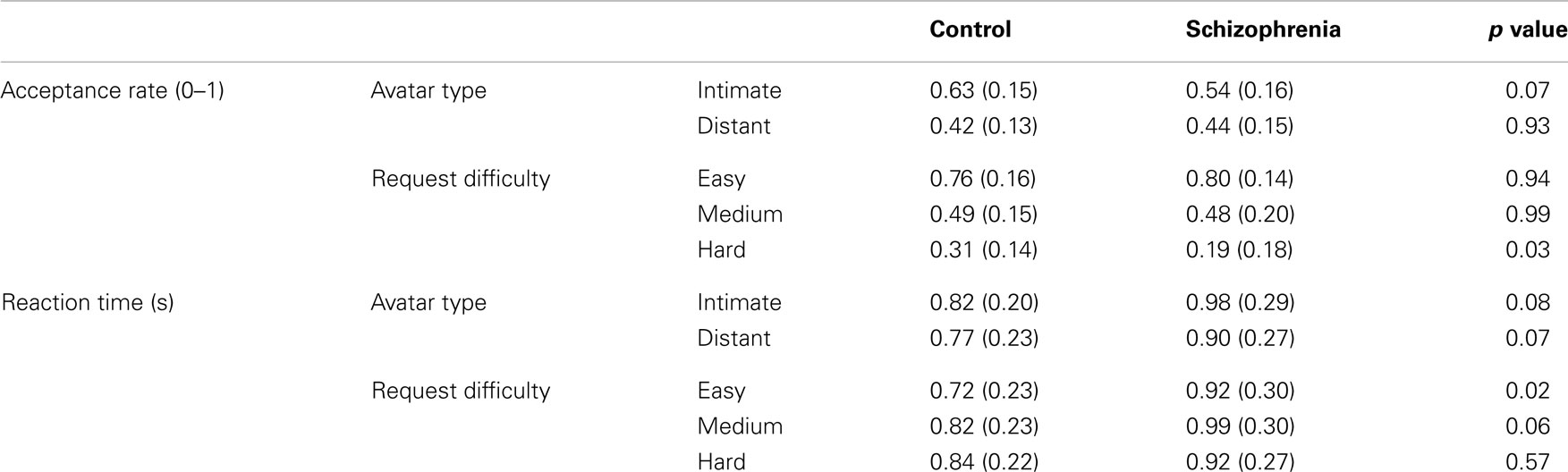Click the Control column header

pyautogui.click(x=970, y=29)
